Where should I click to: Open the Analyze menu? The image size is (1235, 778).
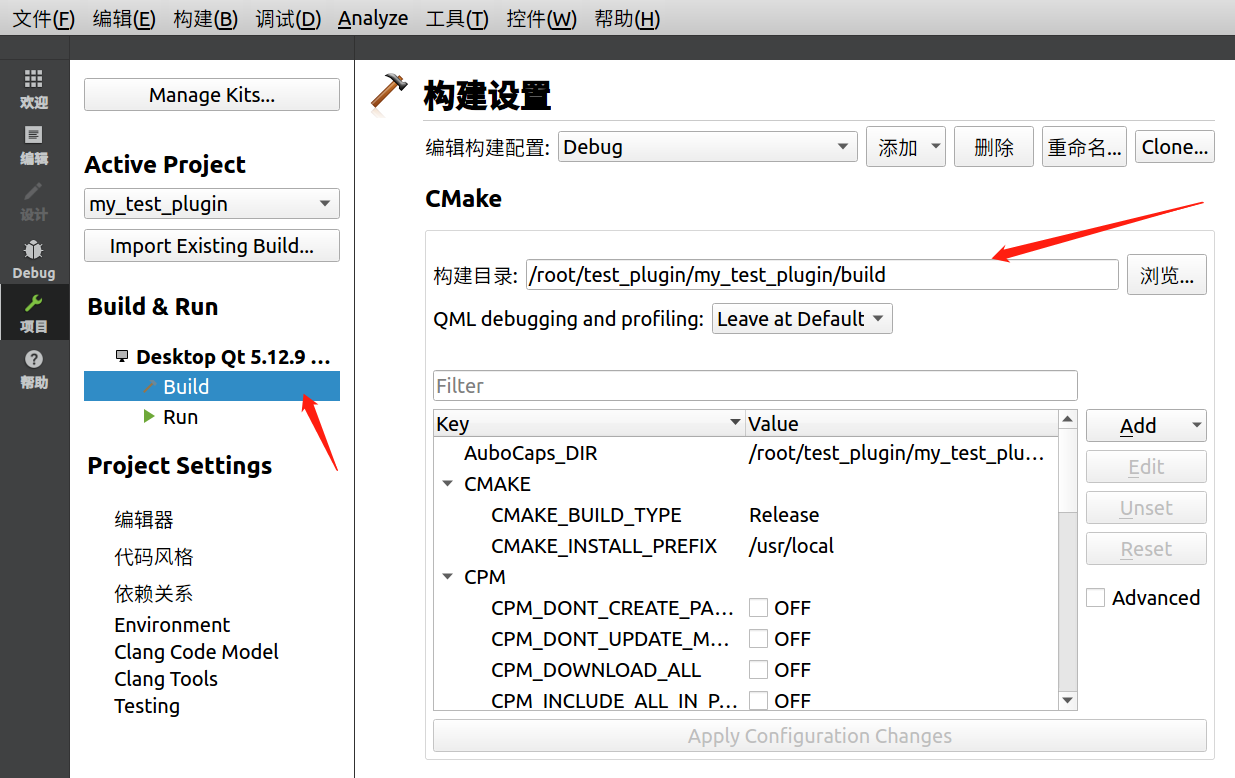pos(373,18)
